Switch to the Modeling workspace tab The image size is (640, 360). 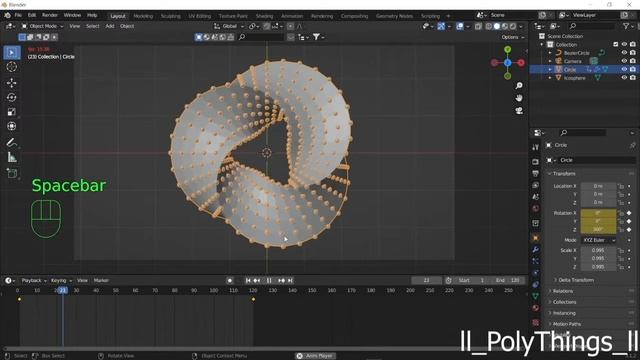pyautogui.click(x=143, y=16)
